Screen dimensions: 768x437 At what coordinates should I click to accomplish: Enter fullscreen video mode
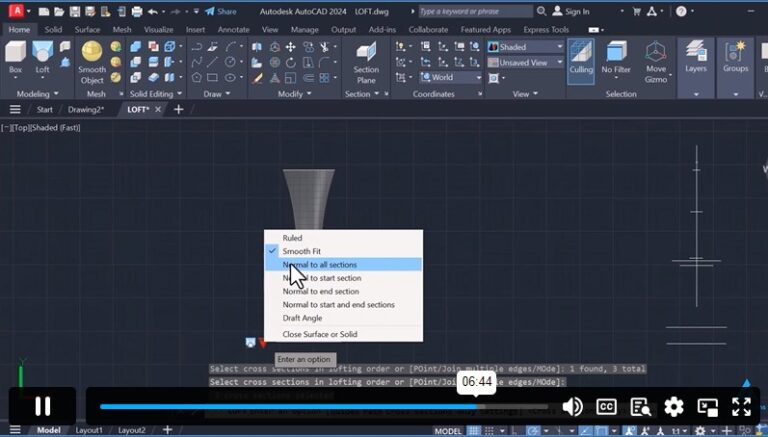click(741, 407)
